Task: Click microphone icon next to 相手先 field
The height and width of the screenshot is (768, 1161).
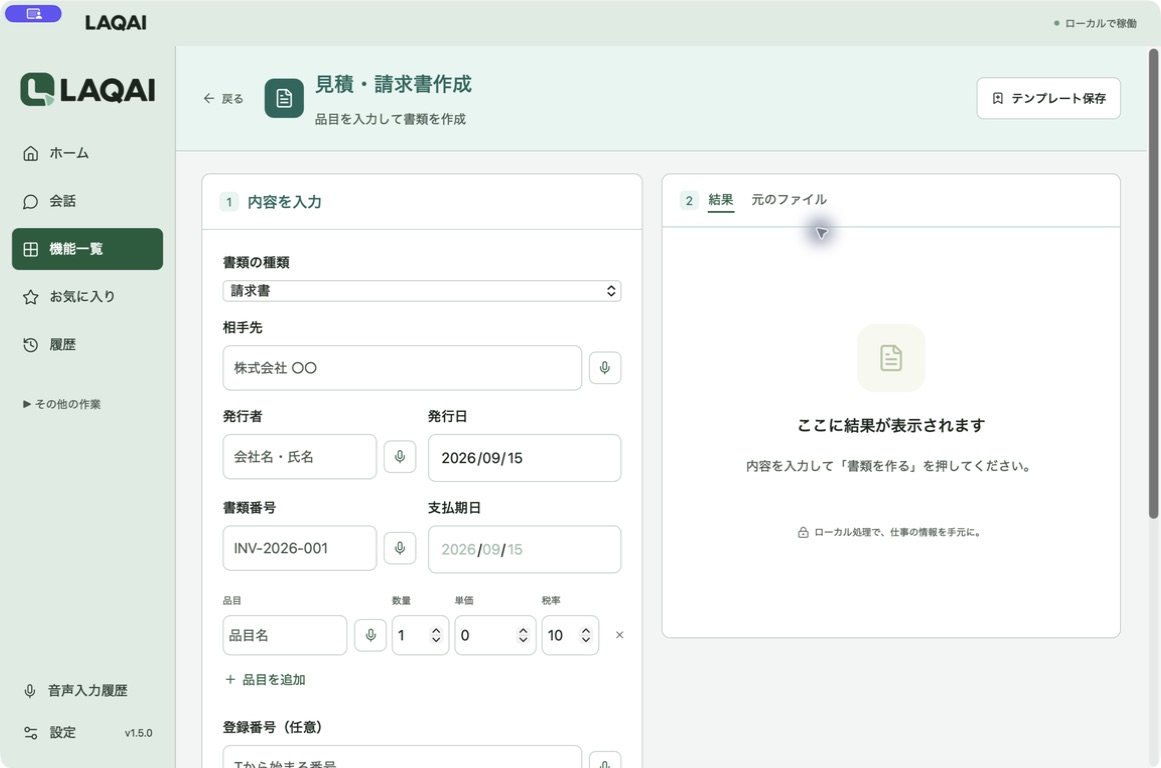Action: pos(605,368)
